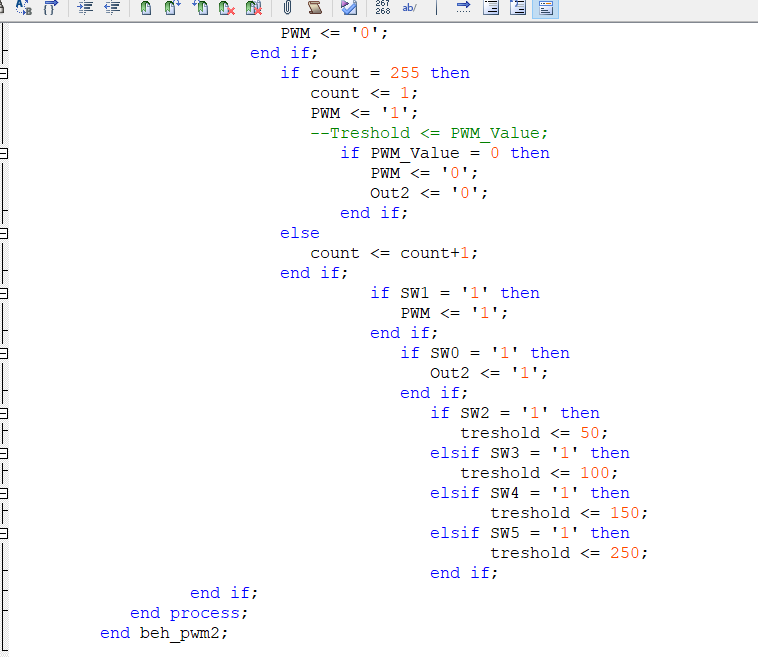Collapse the 'if PWM_Value = 0 then' block
Image resolution: width=758 pixels, height=657 pixels.
[3, 154]
